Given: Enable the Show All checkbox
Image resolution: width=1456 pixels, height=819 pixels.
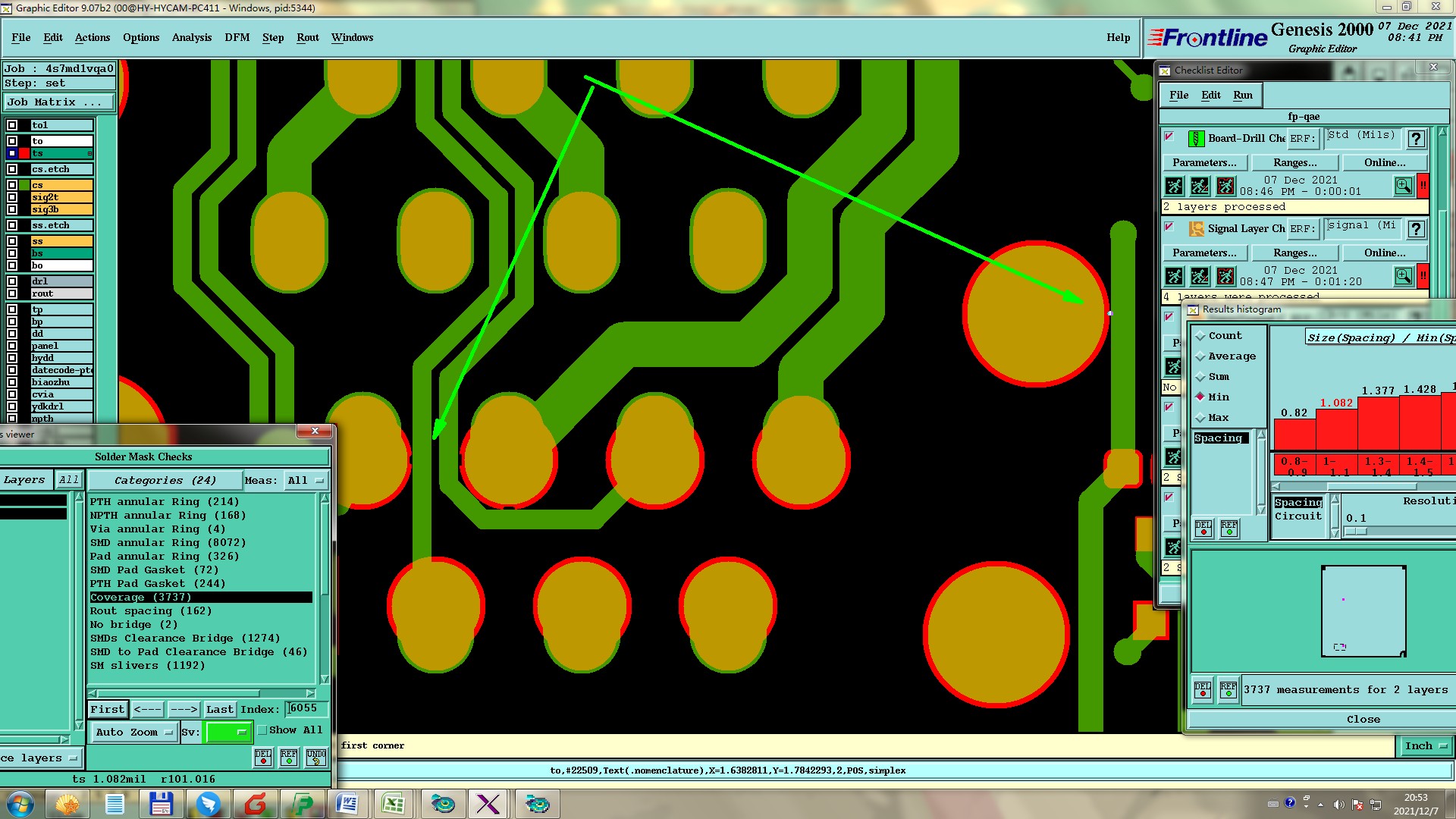Looking at the screenshot, I should (x=262, y=730).
